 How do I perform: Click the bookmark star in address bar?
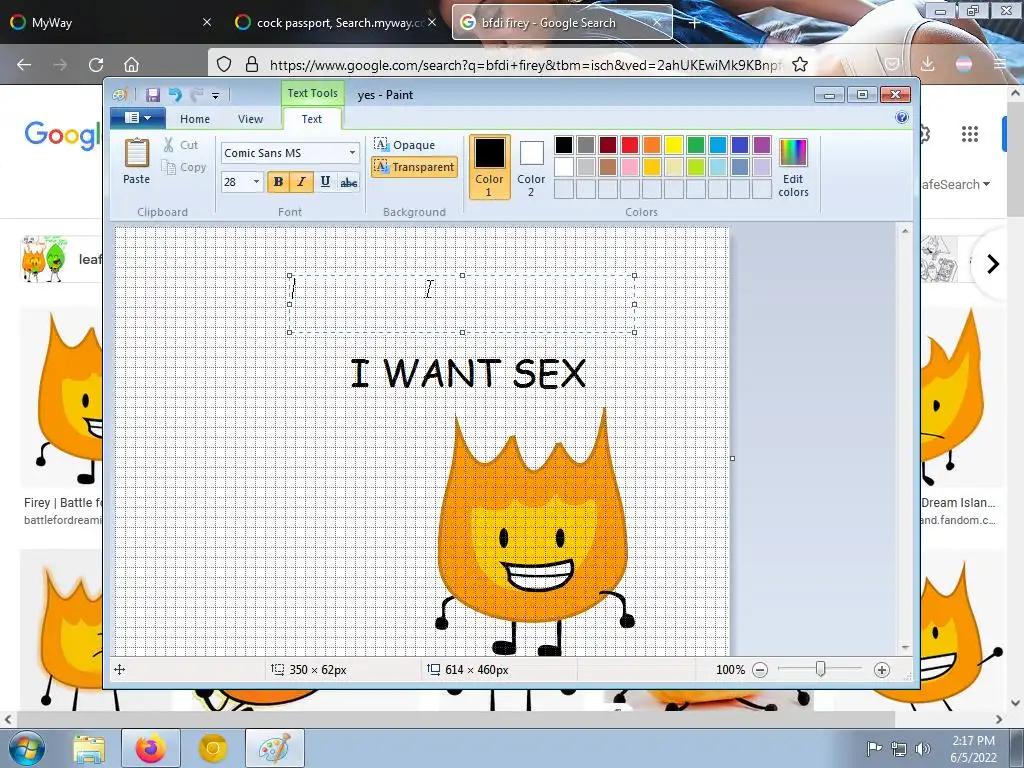(x=800, y=64)
